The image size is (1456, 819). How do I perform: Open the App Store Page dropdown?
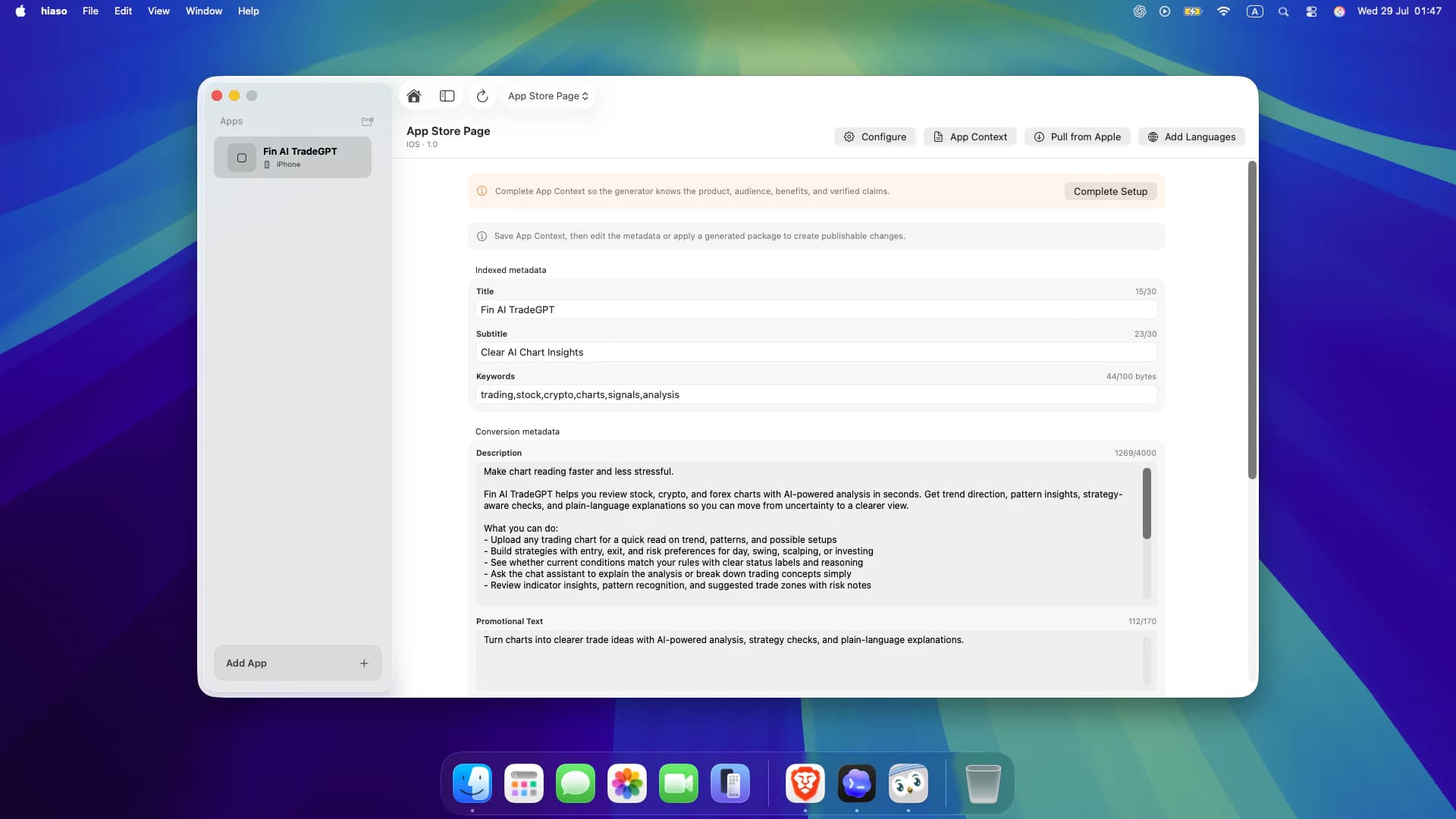548,96
